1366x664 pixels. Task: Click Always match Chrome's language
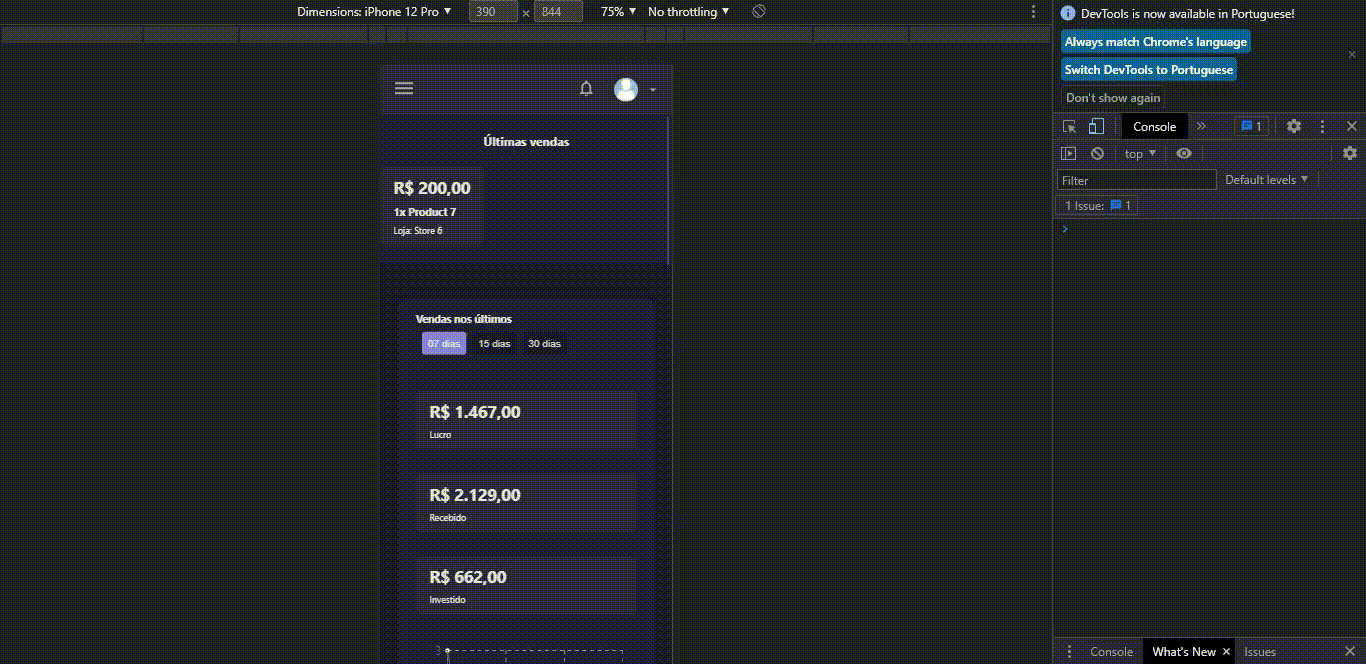pyautogui.click(x=1155, y=42)
